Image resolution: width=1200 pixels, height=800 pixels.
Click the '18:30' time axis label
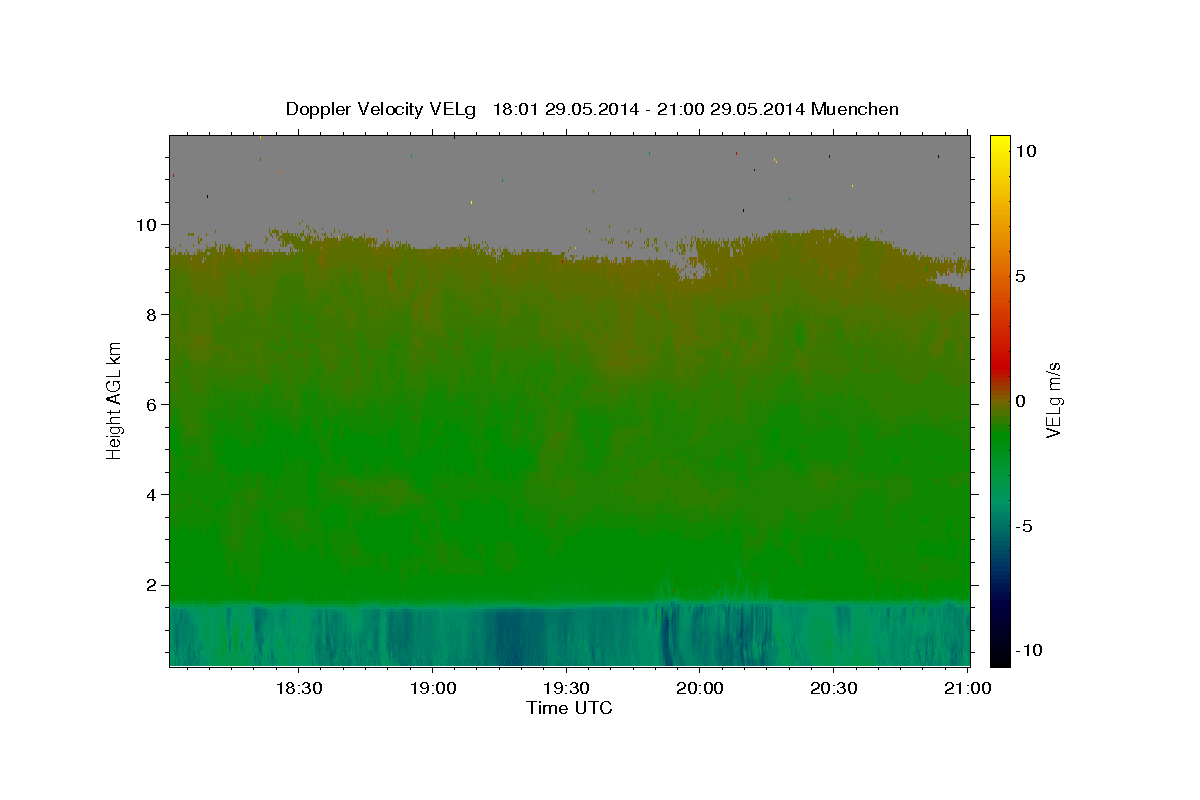pos(298,688)
